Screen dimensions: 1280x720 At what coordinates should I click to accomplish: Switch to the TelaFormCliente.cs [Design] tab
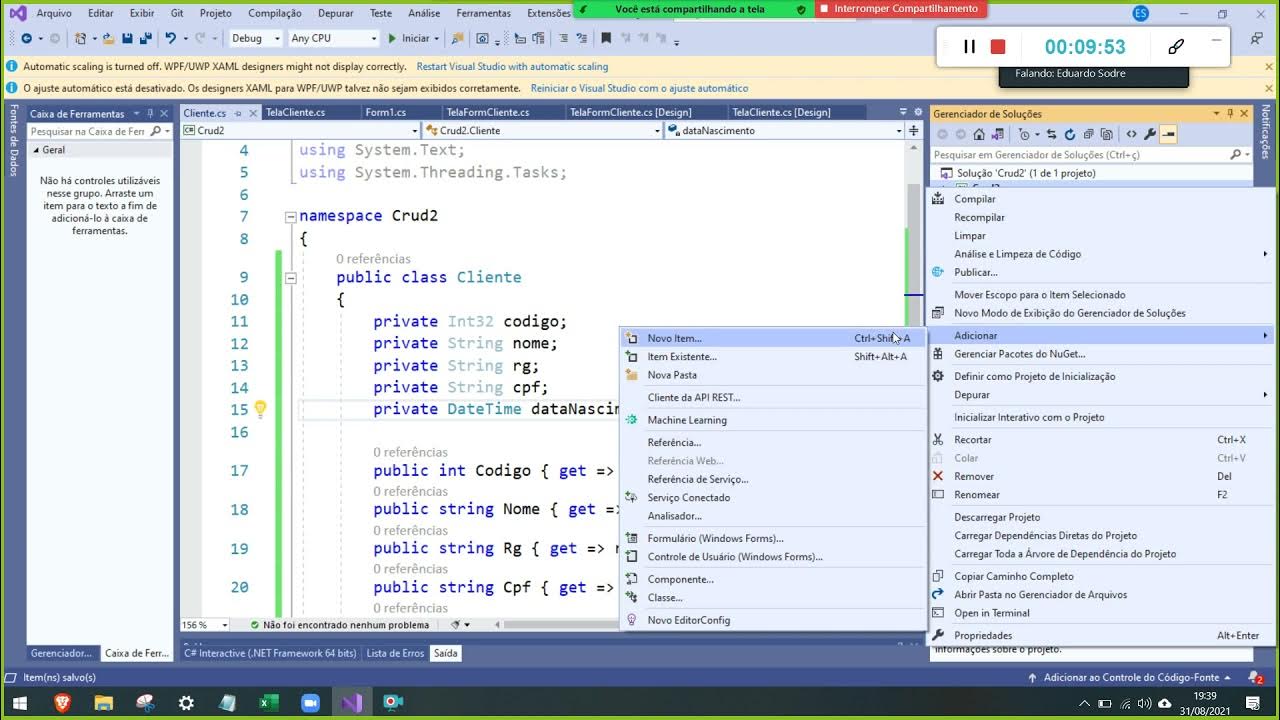click(x=630, y=113)
